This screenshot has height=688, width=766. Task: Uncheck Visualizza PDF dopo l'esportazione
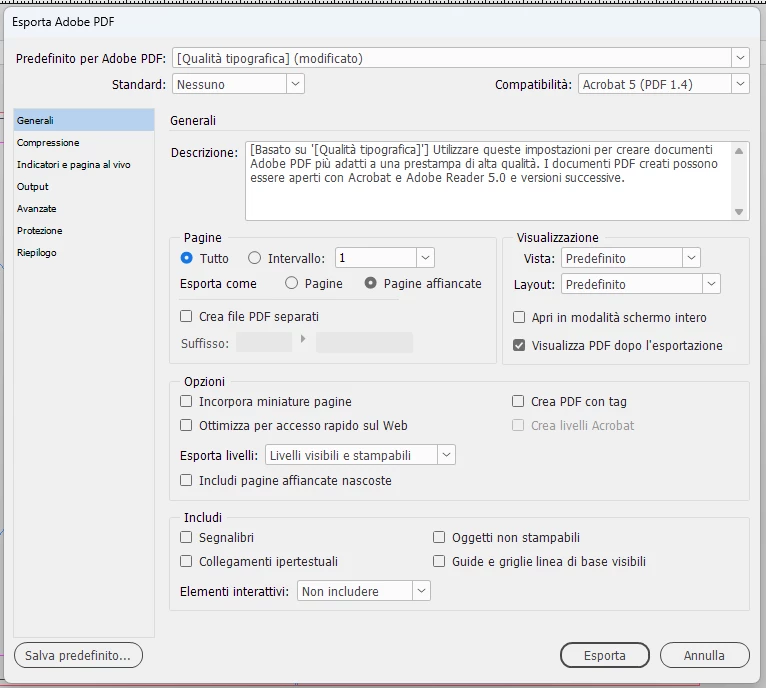519,345
